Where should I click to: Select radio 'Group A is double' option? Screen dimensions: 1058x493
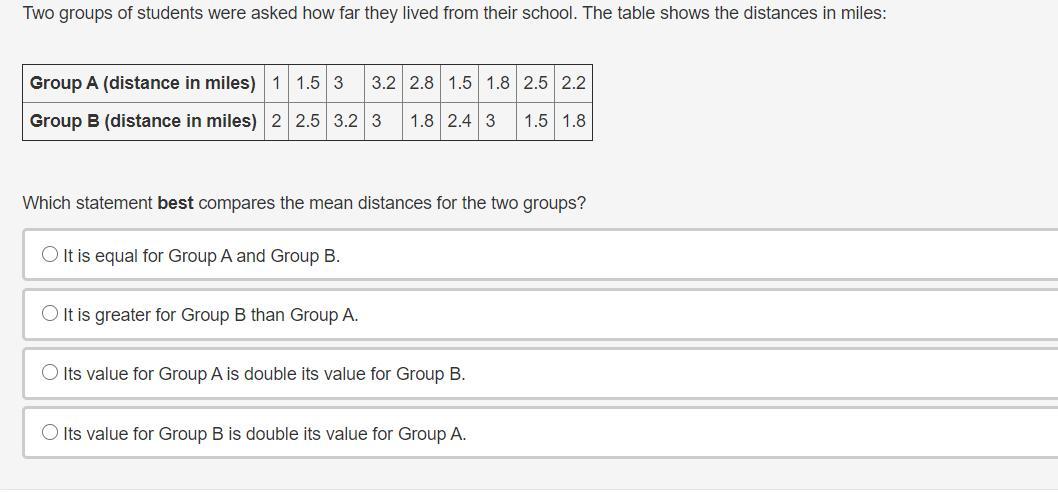click(50, 373)
